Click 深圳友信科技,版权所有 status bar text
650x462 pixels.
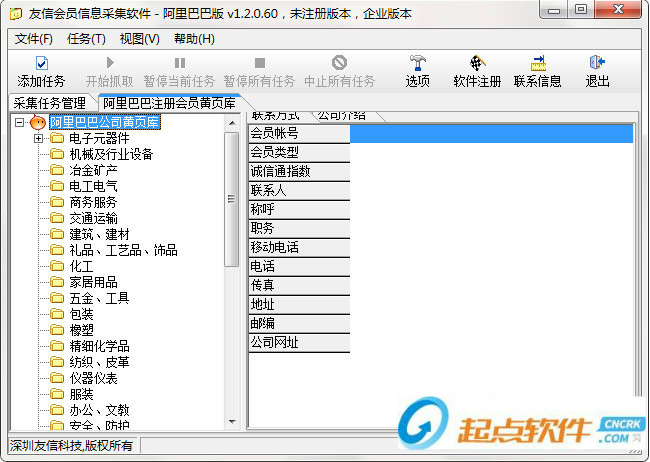tap(71, 445)
